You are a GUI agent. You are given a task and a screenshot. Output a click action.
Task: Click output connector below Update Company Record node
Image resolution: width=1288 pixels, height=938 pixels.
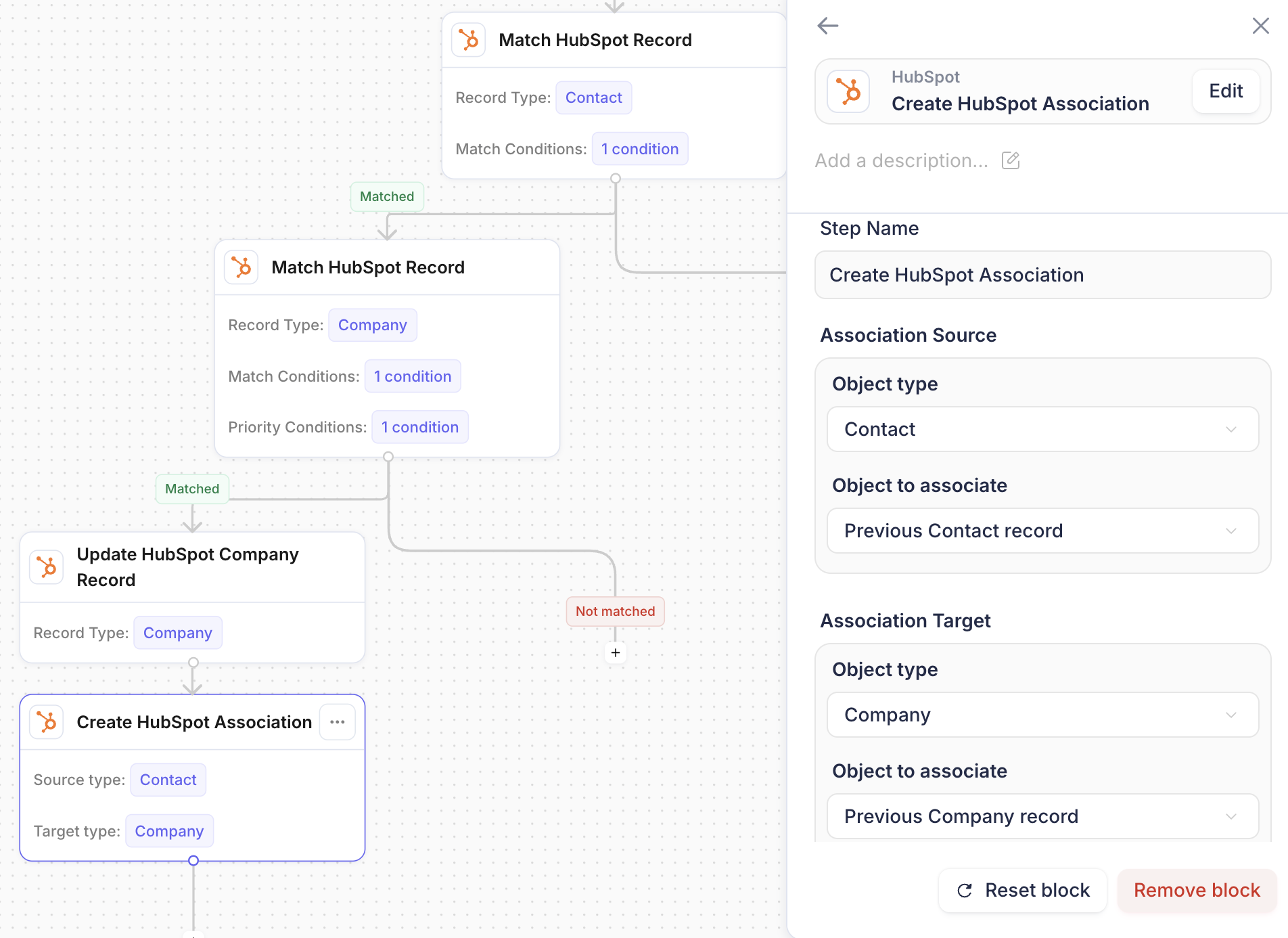tap(193, 663)
